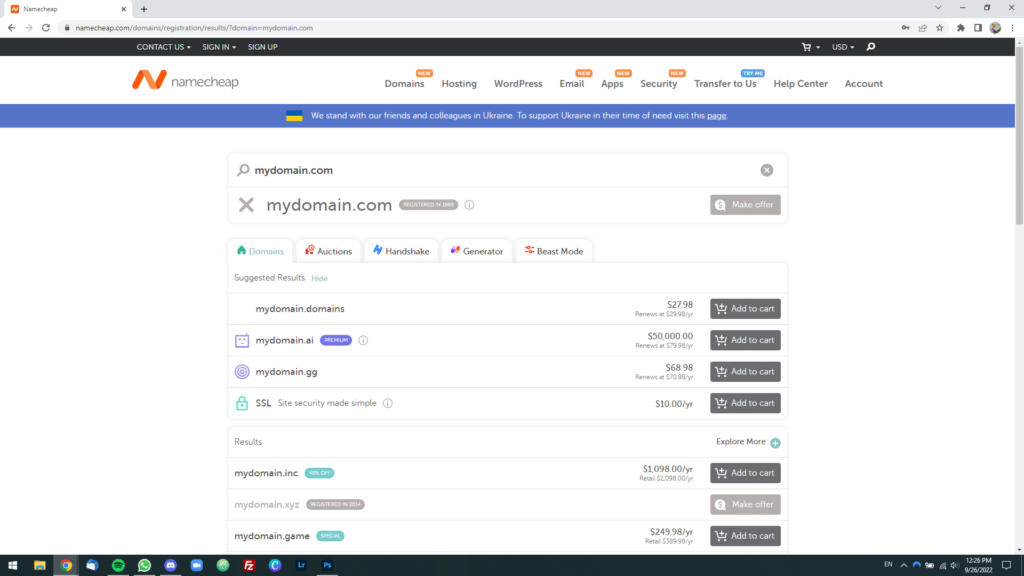Add mydomain.gg to cart
Image resolution: width=1024 pixels, height=576 pixels.
[x=745, y=372]
